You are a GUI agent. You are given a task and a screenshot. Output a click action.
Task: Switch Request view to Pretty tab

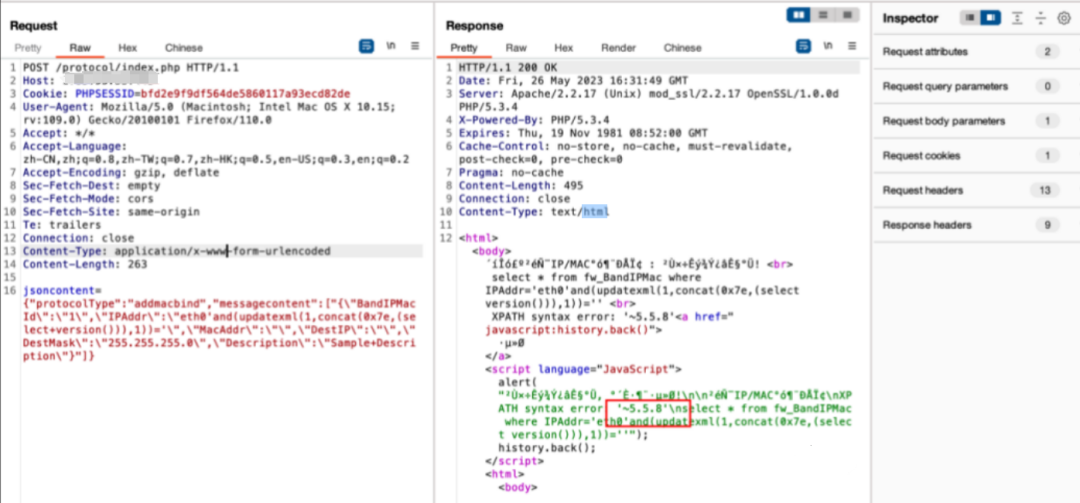coord(28,48)
